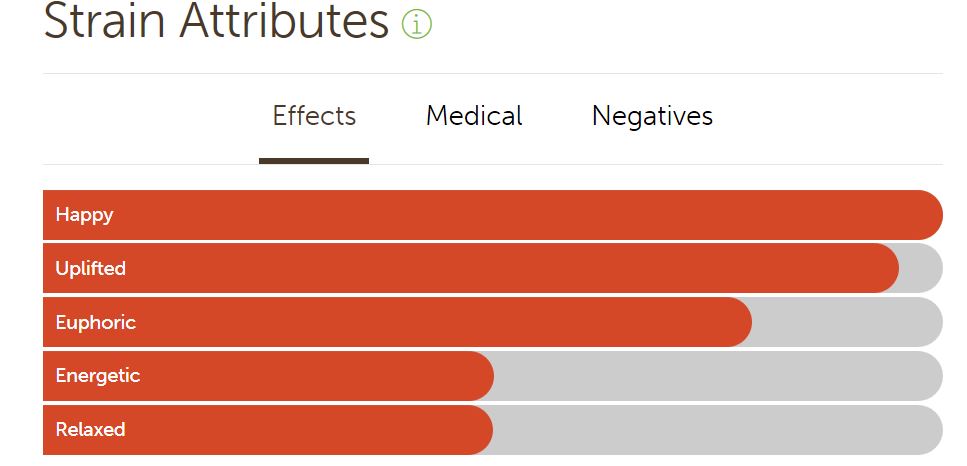Click the Energetic text label
Image resolution: width=967 pixels, height=466 pixels.
pos(97,377)
